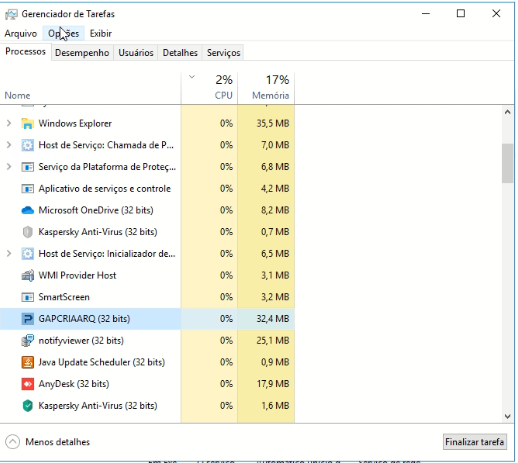This screenshot has height=463, width=518.
Task: Click the 32,4 MB memory value
Action: coord(273,319)
